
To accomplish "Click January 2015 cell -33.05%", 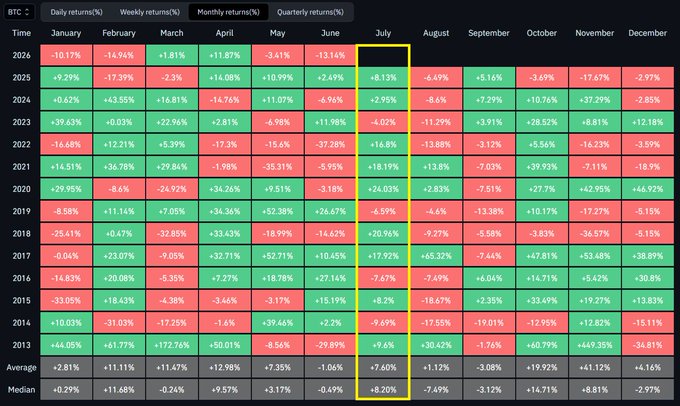I will 66,300.
